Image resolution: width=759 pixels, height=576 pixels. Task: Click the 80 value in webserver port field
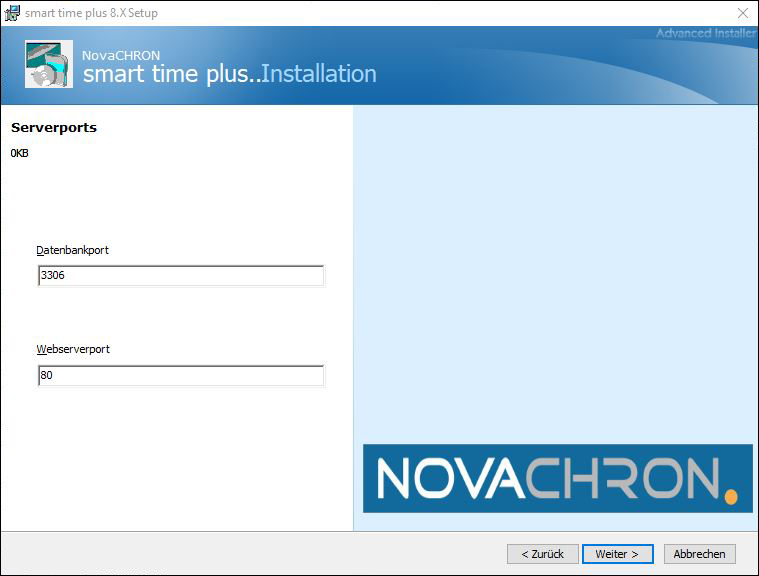(46, 375)
